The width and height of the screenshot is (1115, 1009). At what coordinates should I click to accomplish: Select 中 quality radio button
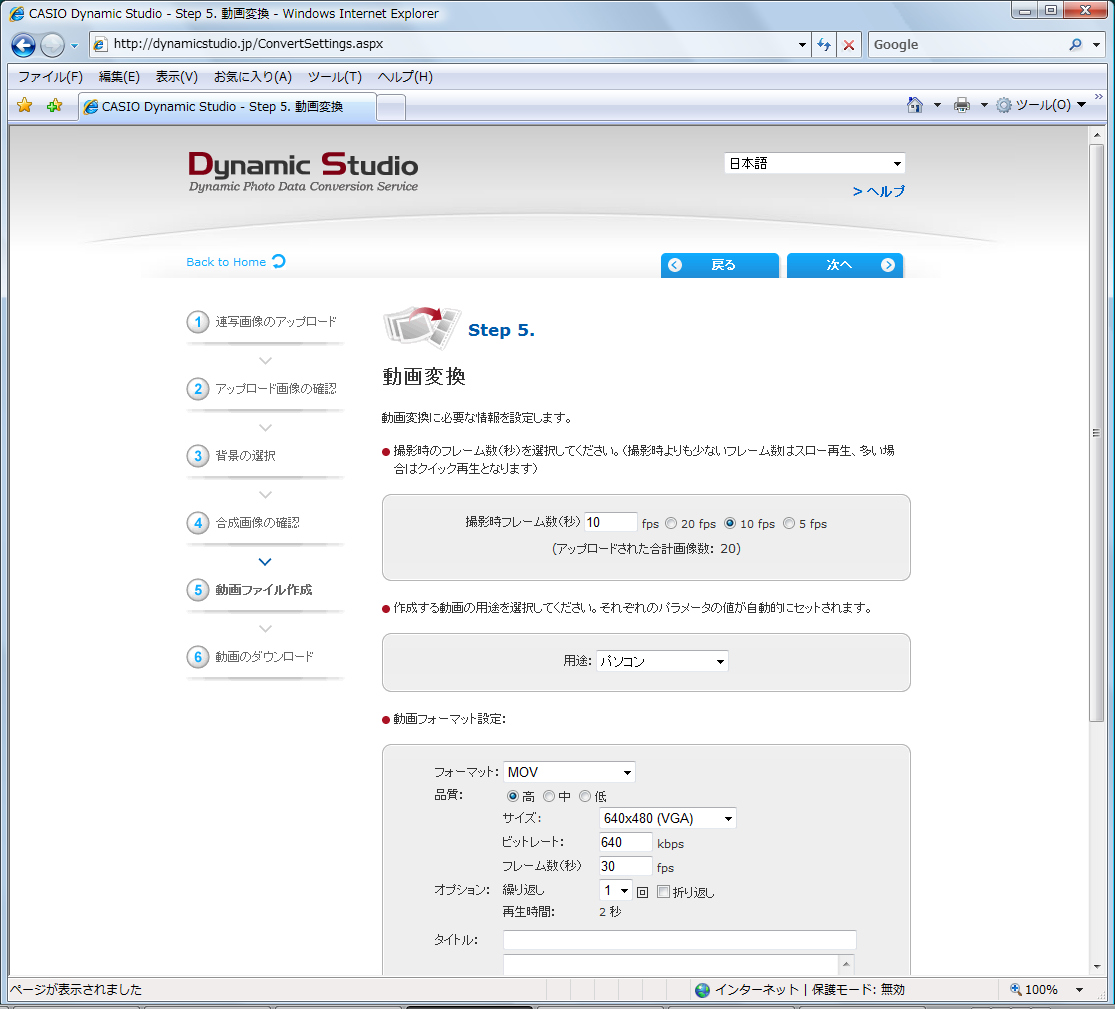click(548, 796)
